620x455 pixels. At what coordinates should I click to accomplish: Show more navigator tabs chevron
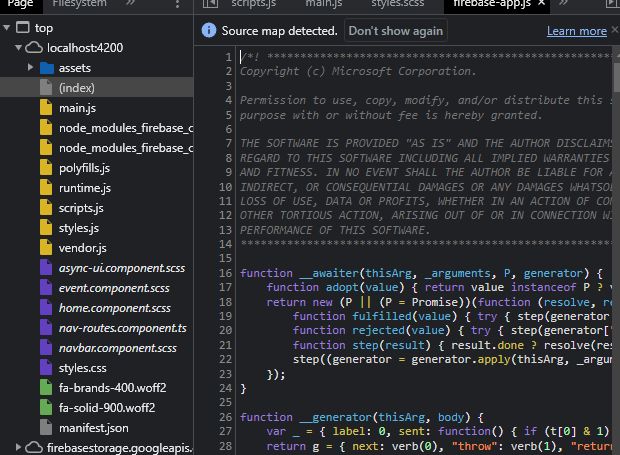point(130,3)
